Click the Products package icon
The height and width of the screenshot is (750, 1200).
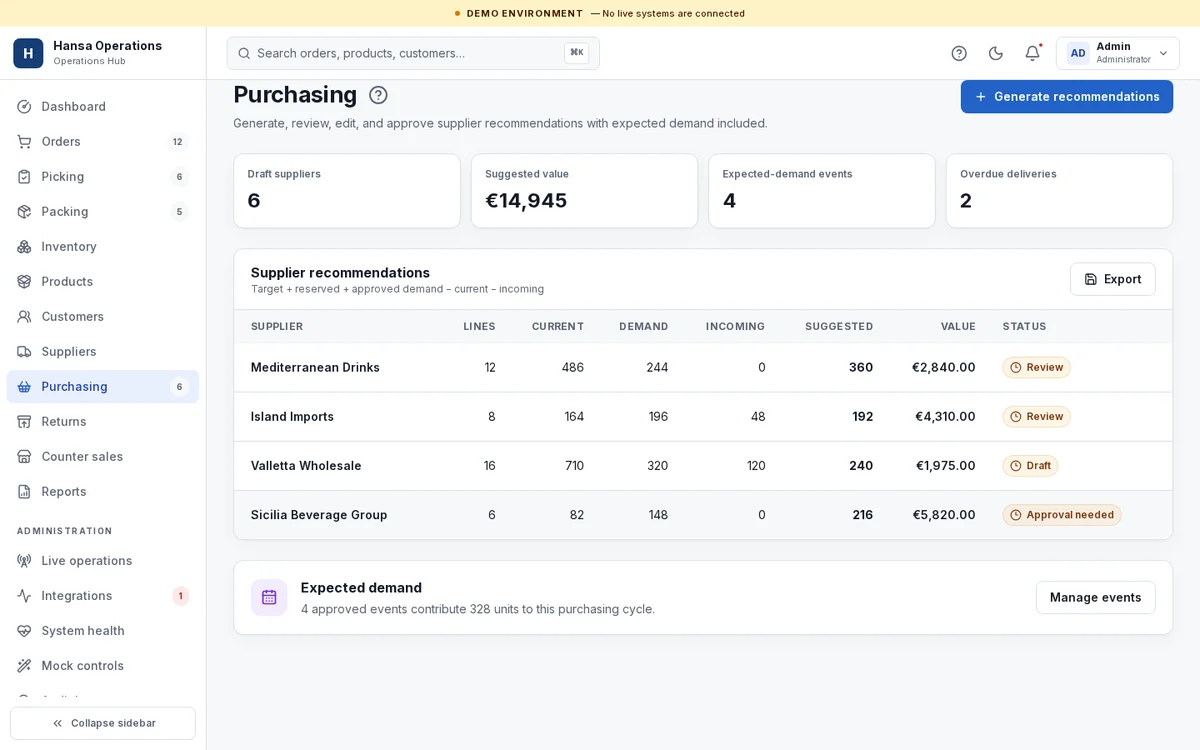pos(24,281)
